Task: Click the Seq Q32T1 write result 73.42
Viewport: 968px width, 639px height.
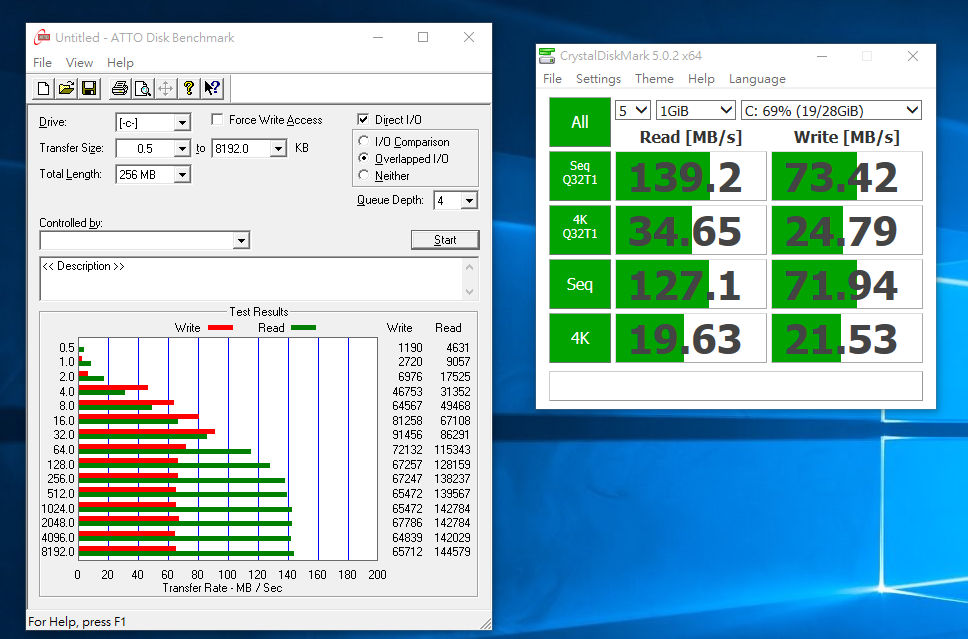Action: (x=847, y=177)
